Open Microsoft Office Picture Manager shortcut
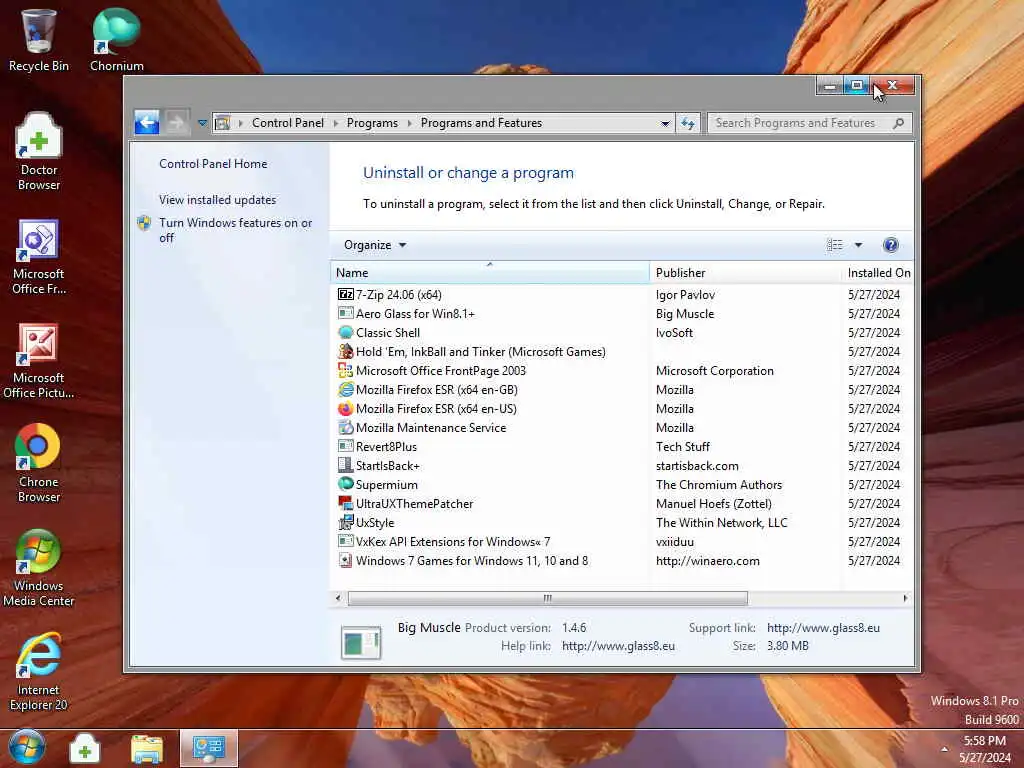Screen dimensions: 1024x768 tap(39, 360)
